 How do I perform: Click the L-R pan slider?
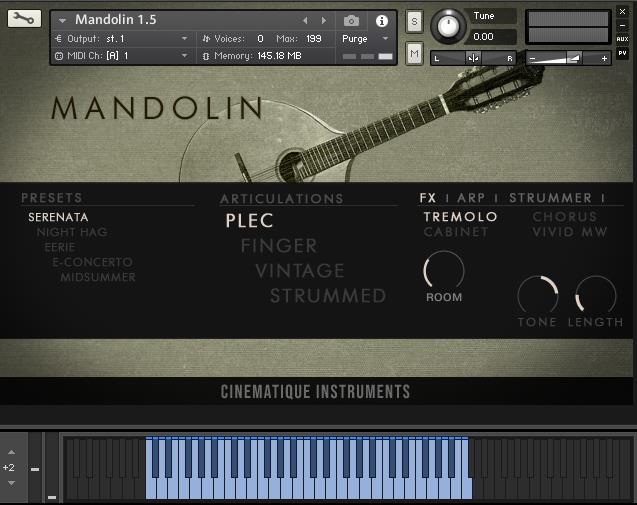(x=473, y=59)
